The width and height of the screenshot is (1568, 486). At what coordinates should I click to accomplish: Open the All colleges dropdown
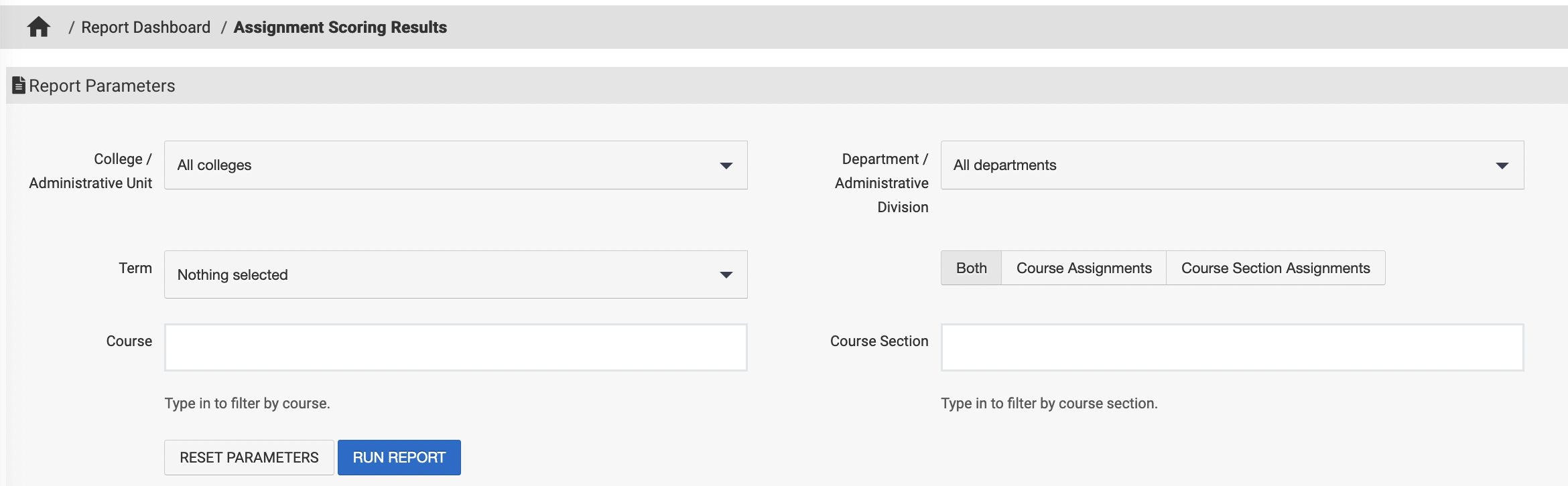point(442,165)
